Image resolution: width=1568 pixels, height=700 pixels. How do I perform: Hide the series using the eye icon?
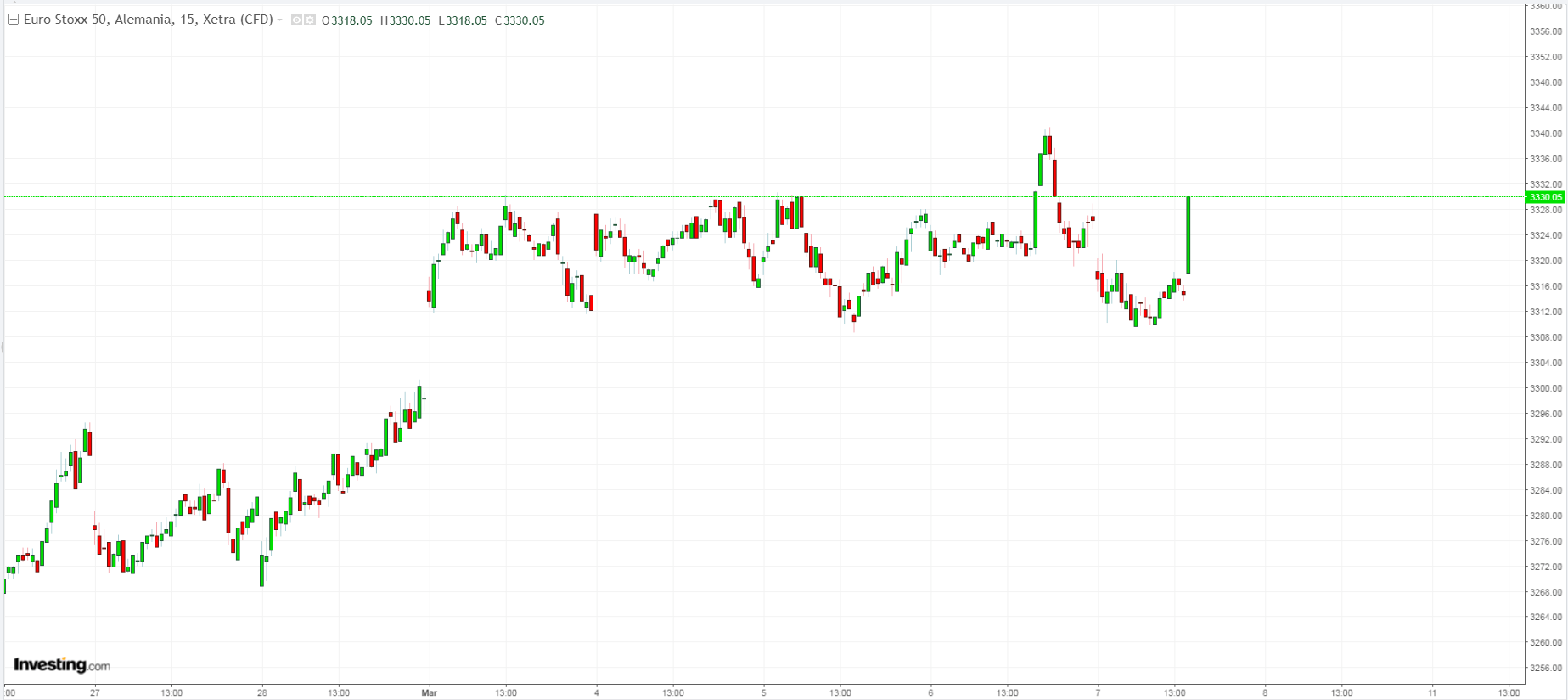[x=297, y=20]
